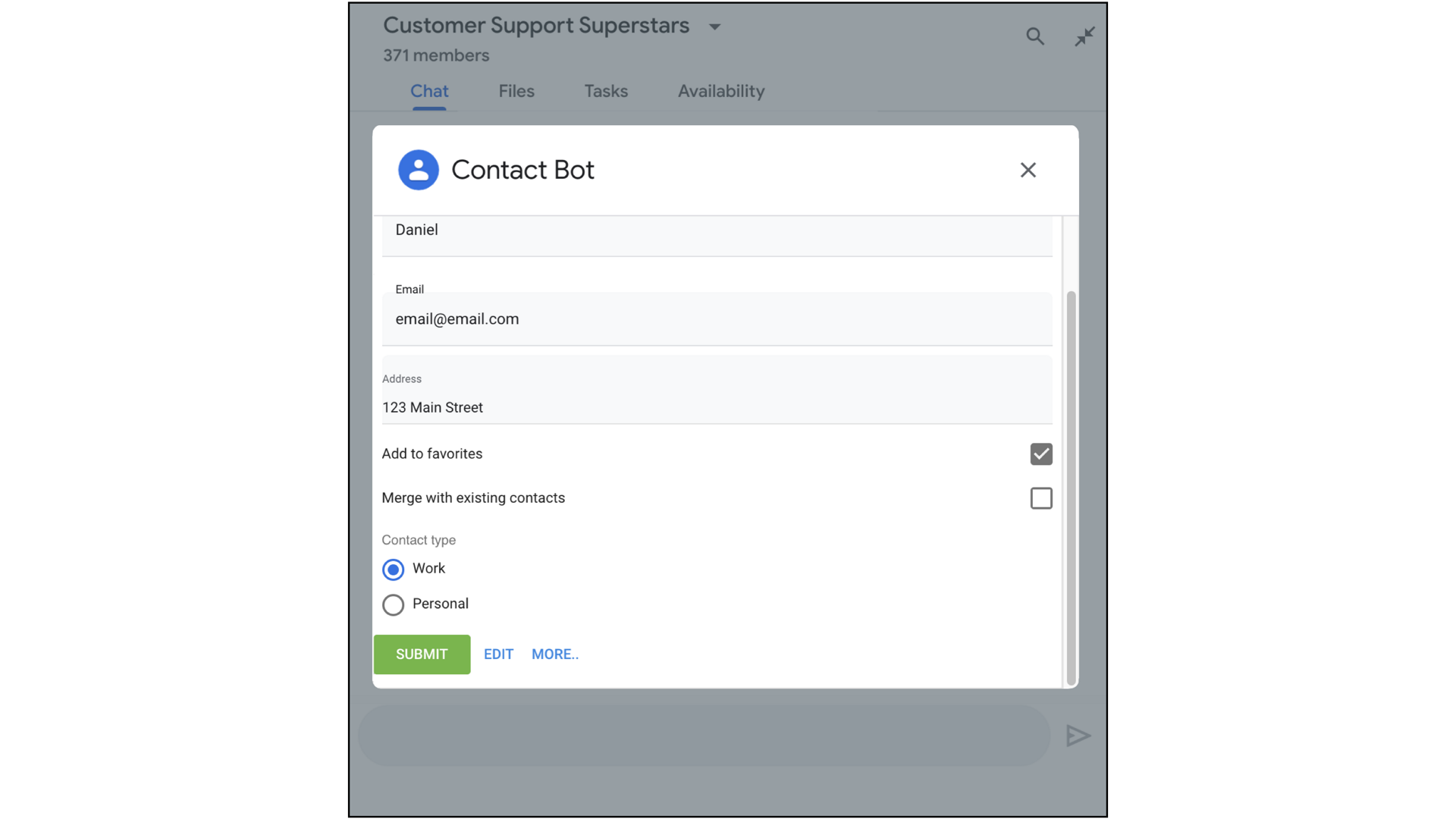Click the Chat tab underline indicator icon
This screenshot has width=1456, height=819.
[430, 107]
